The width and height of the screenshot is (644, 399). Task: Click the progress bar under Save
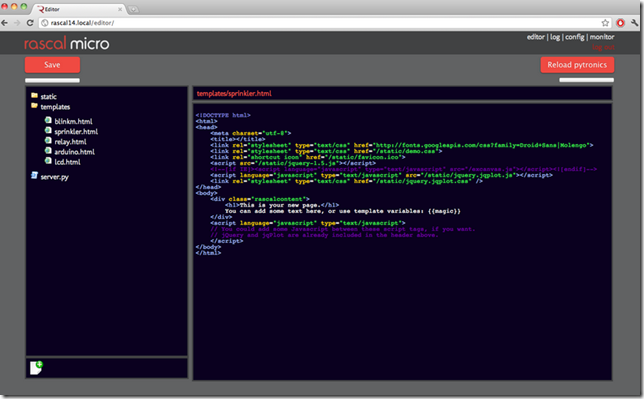pyautogui.click(x=52, y=80)
